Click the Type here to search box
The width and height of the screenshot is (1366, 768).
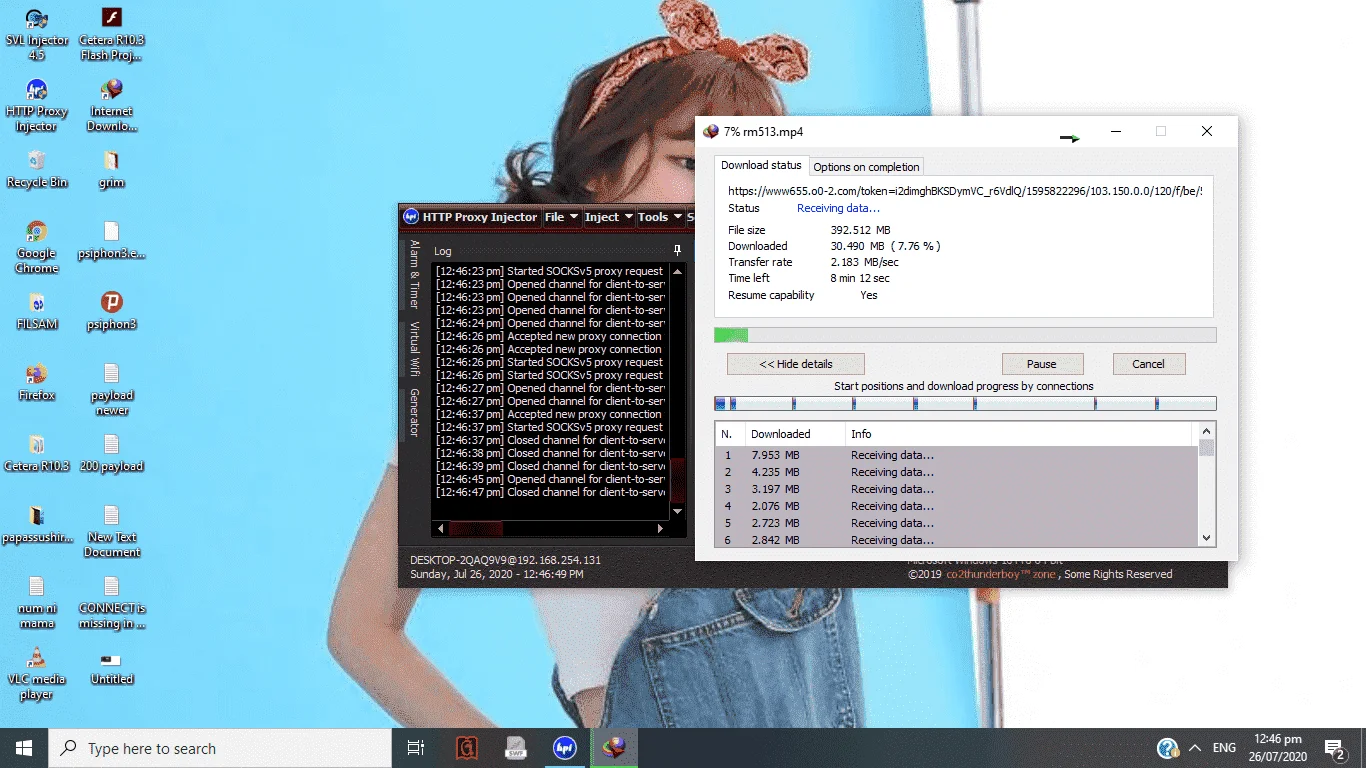(220, 748)
